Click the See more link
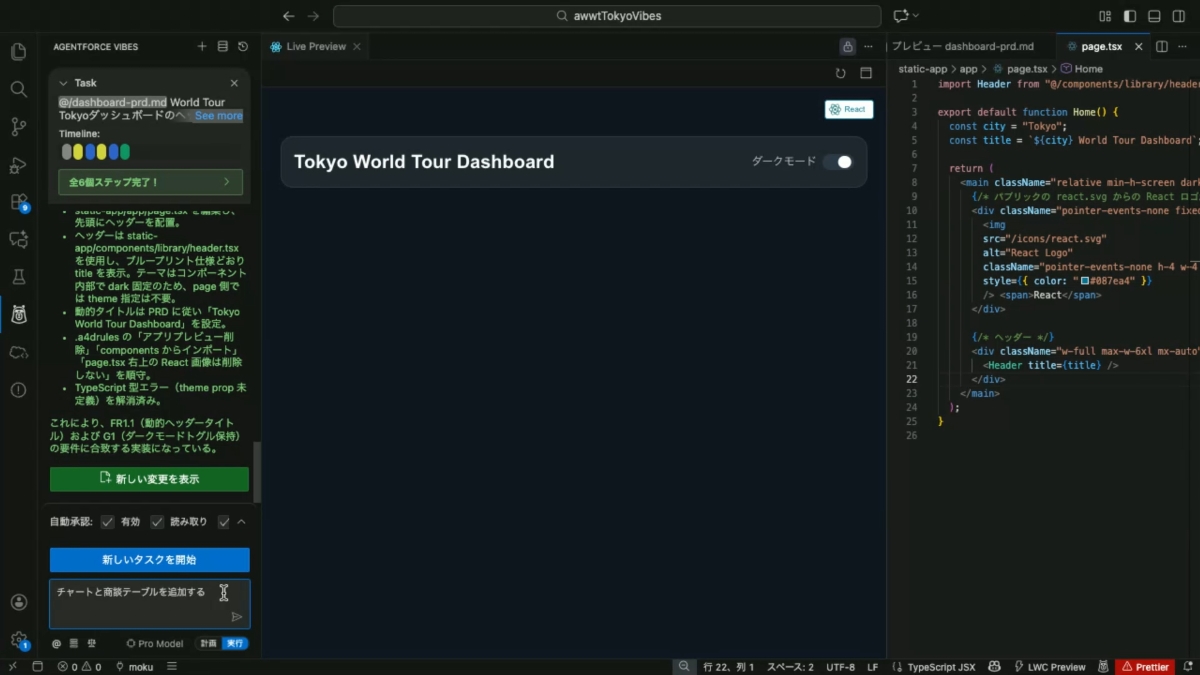This screenshot has width=1200, height=675. coord(218,116)
